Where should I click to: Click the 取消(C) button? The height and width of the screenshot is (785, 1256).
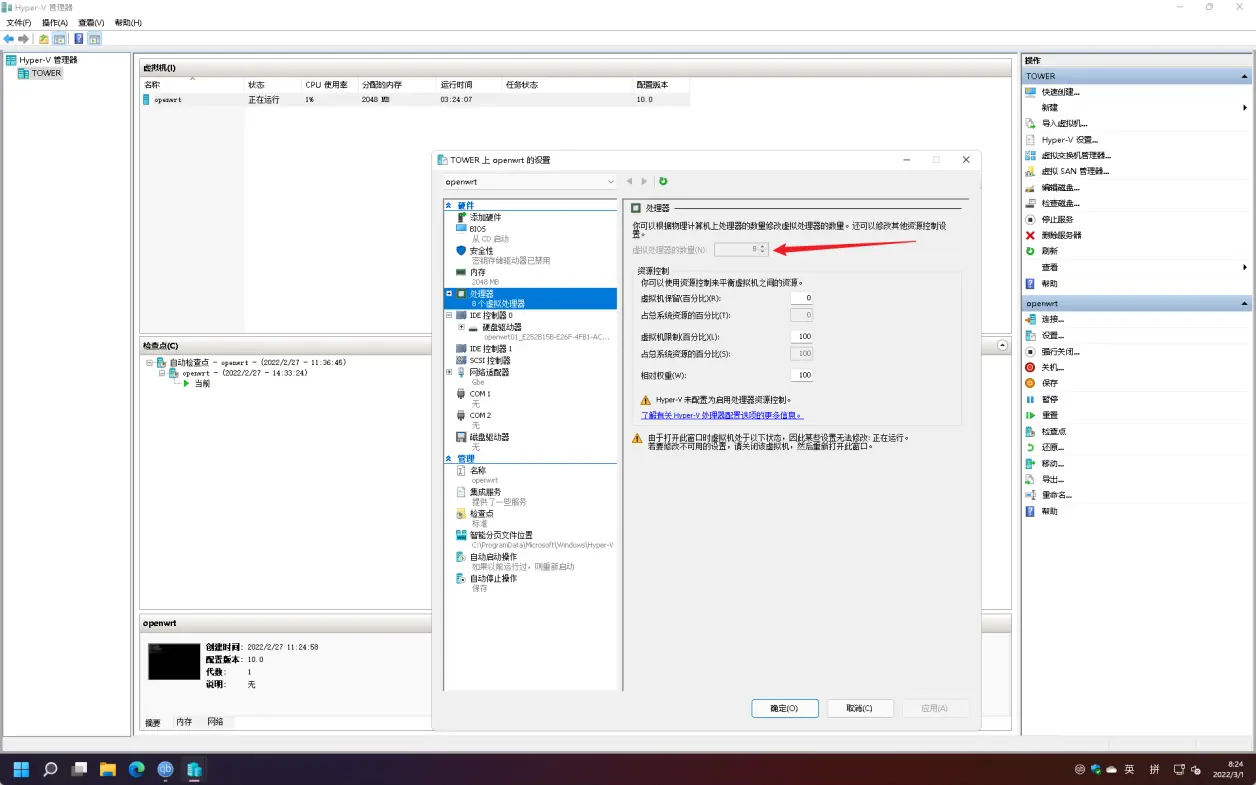click(859, 708)
